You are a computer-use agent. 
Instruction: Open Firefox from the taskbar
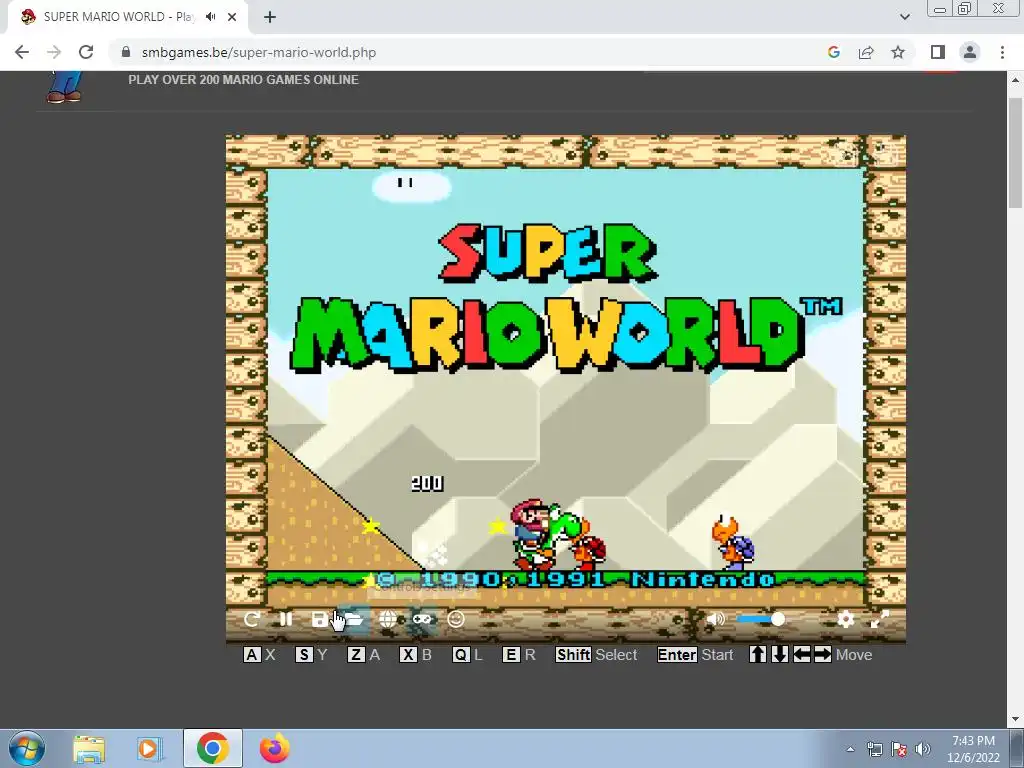274,749
